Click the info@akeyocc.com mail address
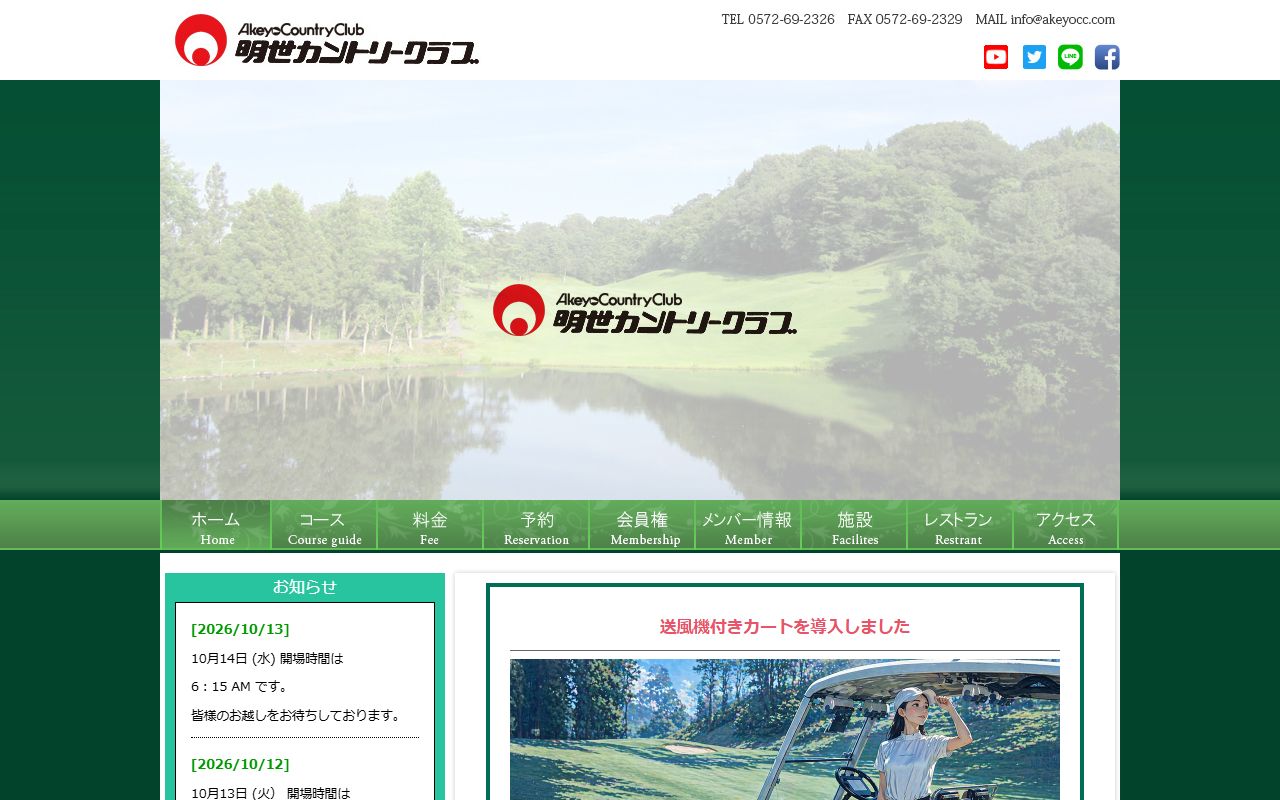Viewport: 1280px width, 800px height. tap(1062, 19)
